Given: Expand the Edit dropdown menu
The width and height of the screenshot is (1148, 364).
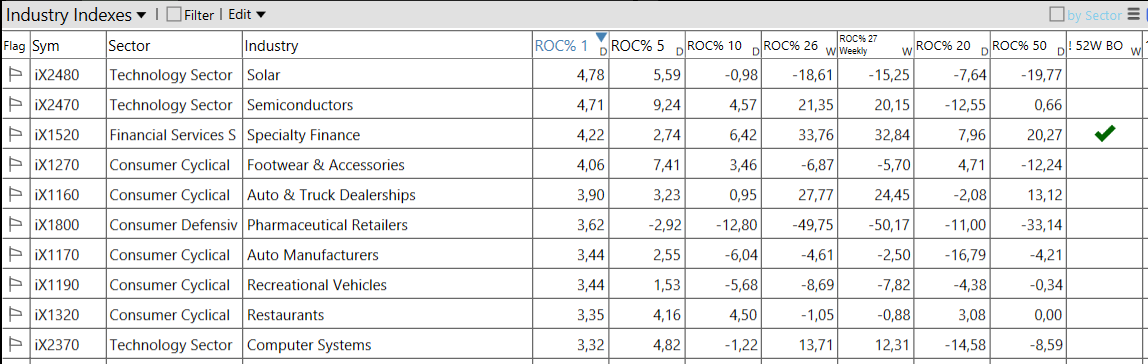Looking at the screenshot, I should click(247, 14).
